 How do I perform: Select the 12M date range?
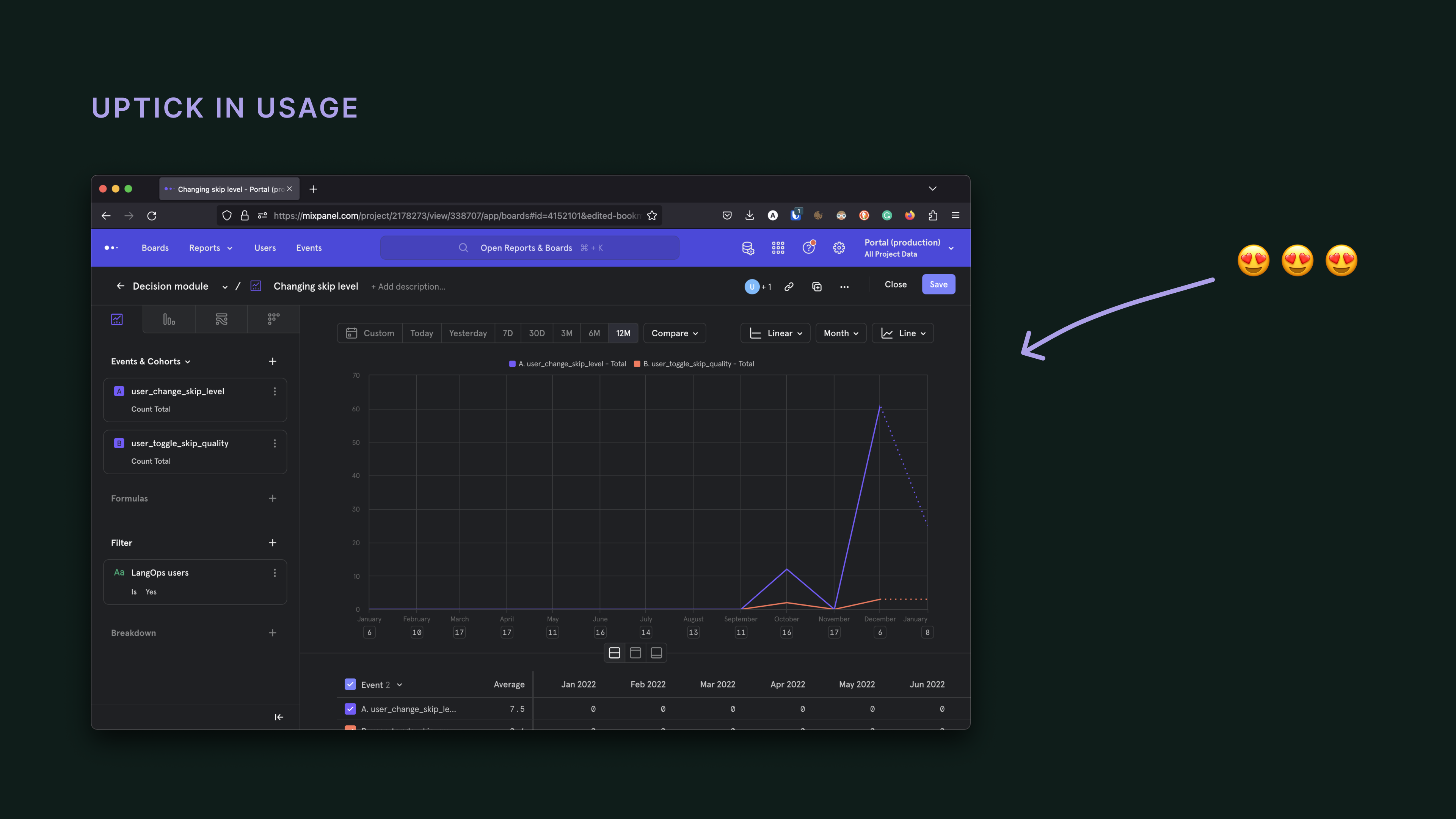click(623, 334)
